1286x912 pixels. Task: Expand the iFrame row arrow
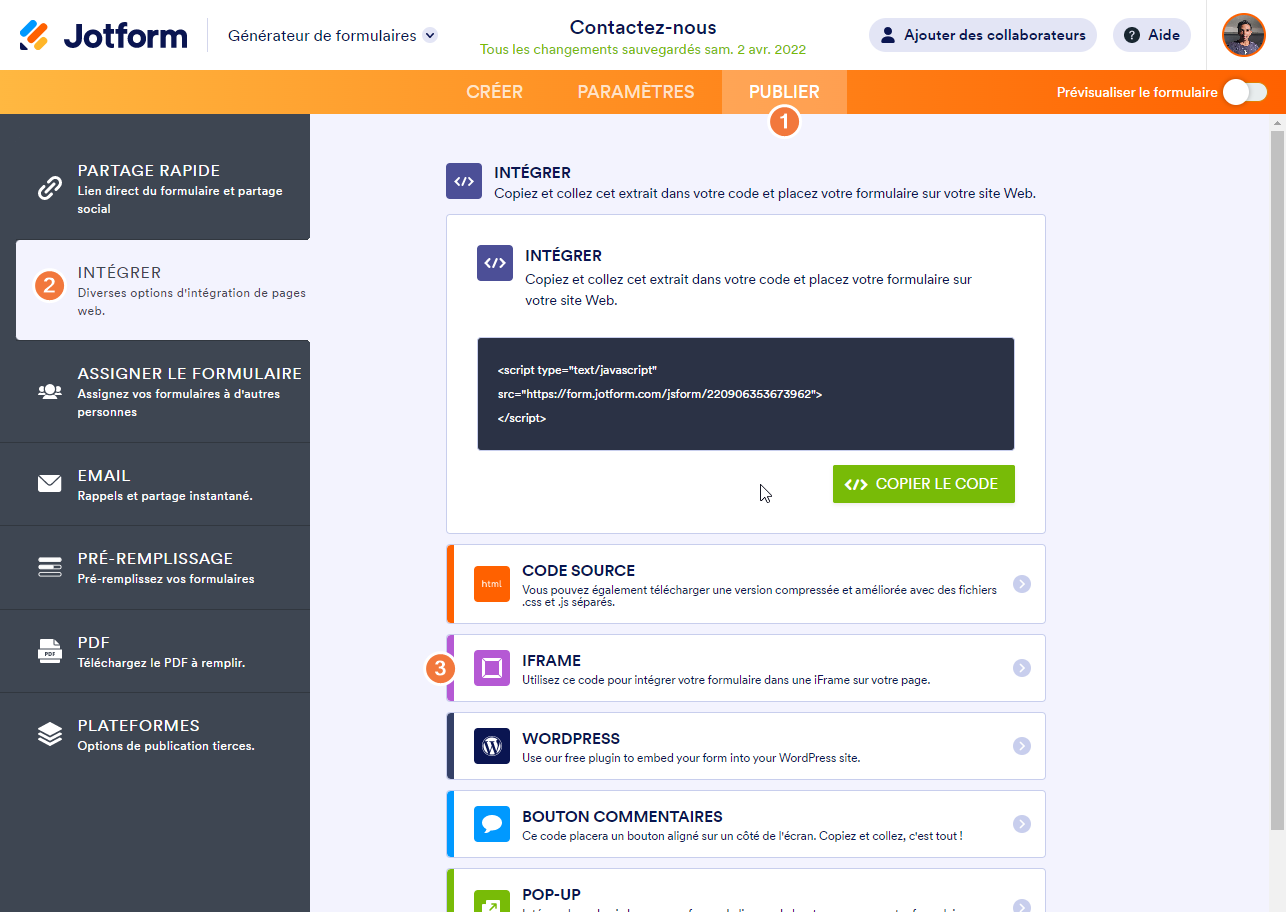pyautogui.click(x=1021, y=668)
